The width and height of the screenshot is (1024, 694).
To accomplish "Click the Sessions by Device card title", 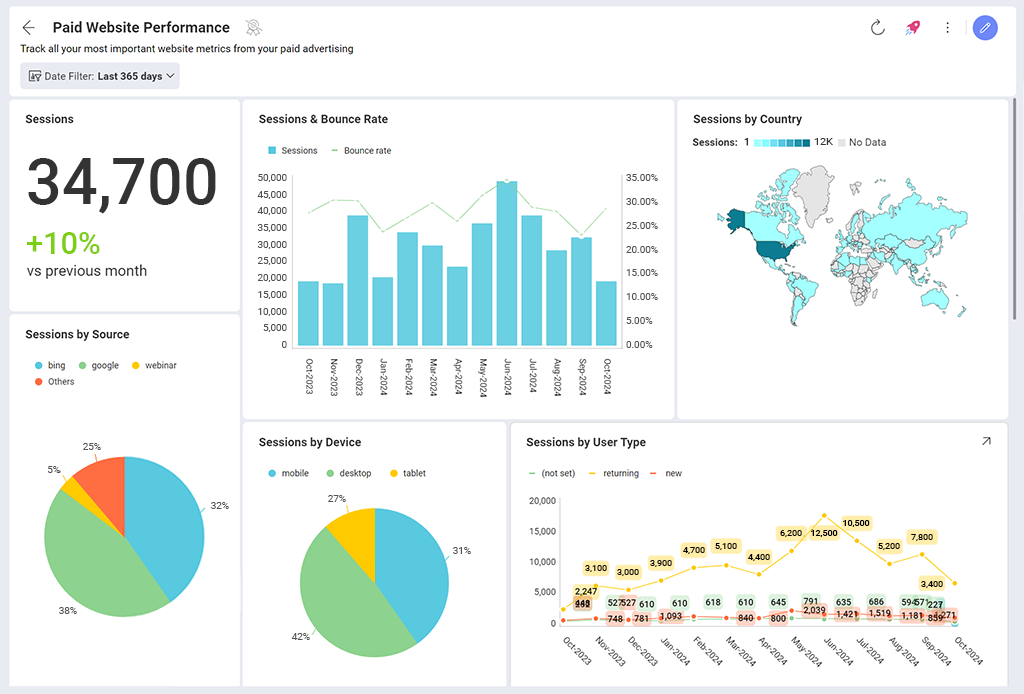I will pyautogui.click(x=310, y=442).
